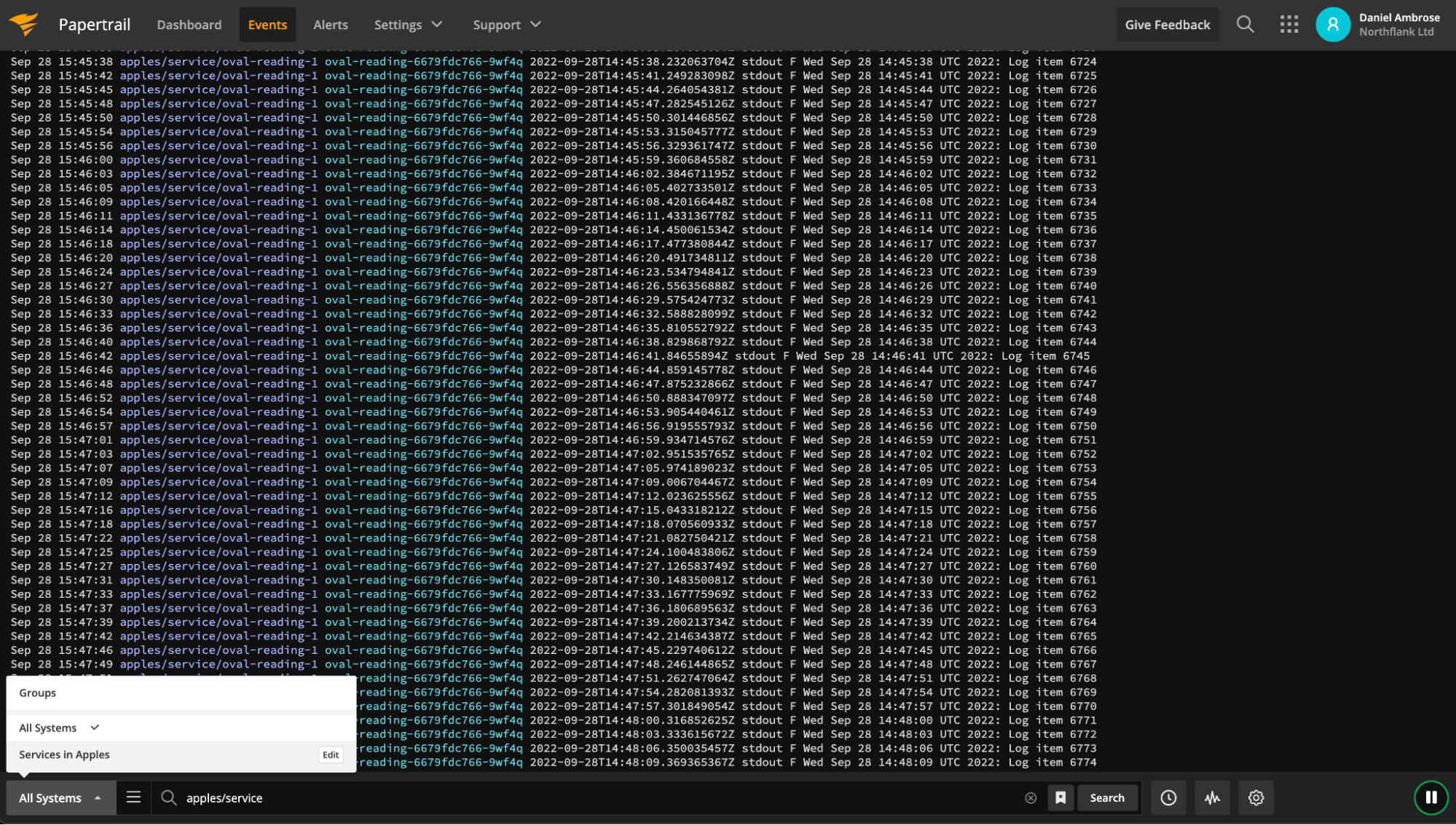1456x825 pixels.
Task: Click system link on Log item 6767 row
Action: coord(219,665)
